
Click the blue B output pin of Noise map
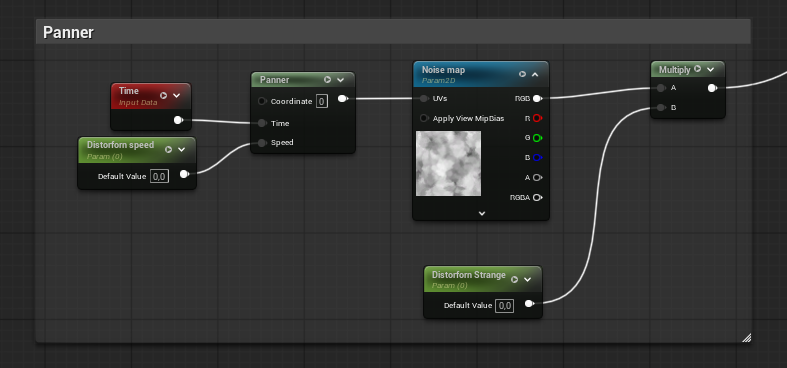coord(537,157)
